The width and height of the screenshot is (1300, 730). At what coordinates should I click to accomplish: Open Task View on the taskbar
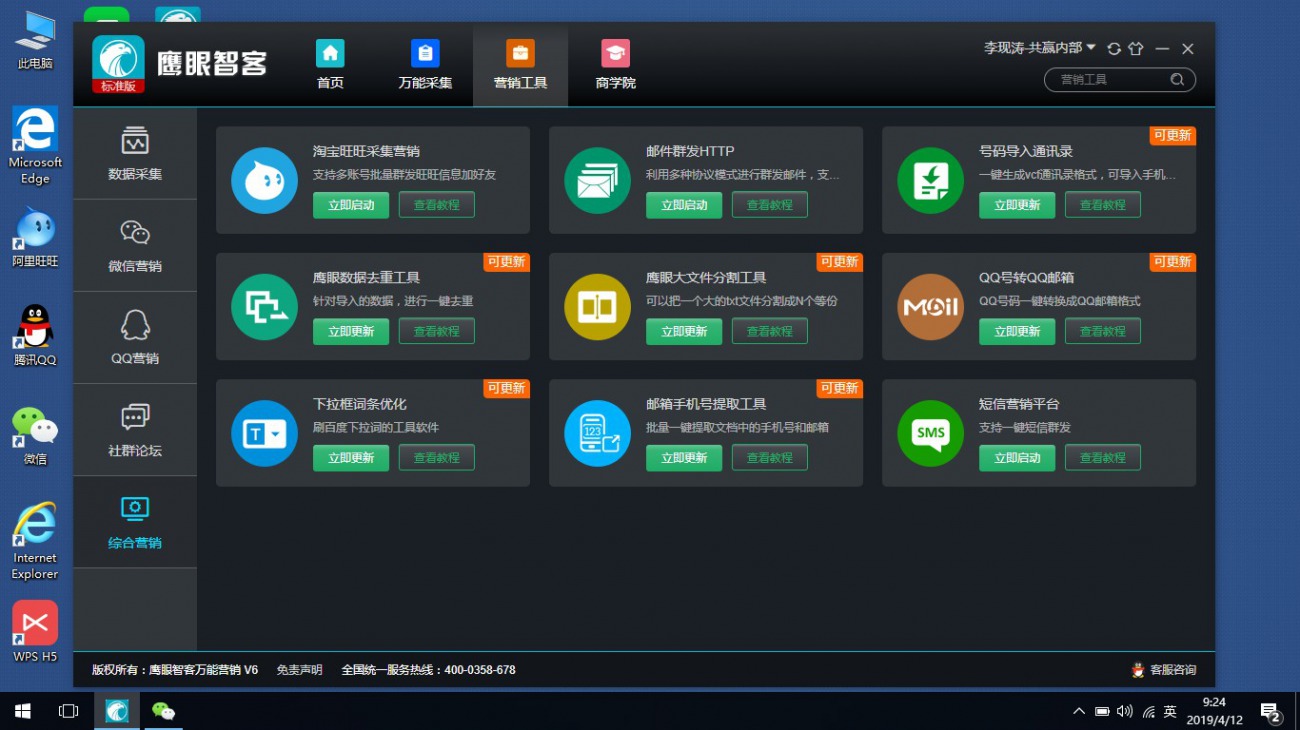point(68,711)
